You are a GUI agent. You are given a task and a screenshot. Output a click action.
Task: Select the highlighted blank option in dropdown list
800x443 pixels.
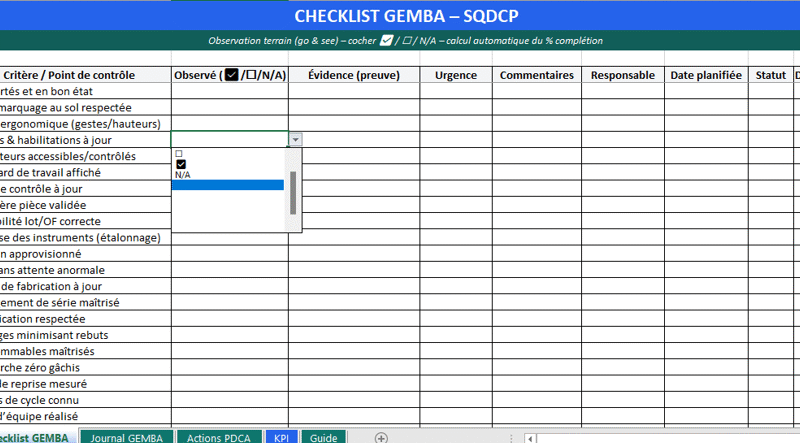point(228,185)
